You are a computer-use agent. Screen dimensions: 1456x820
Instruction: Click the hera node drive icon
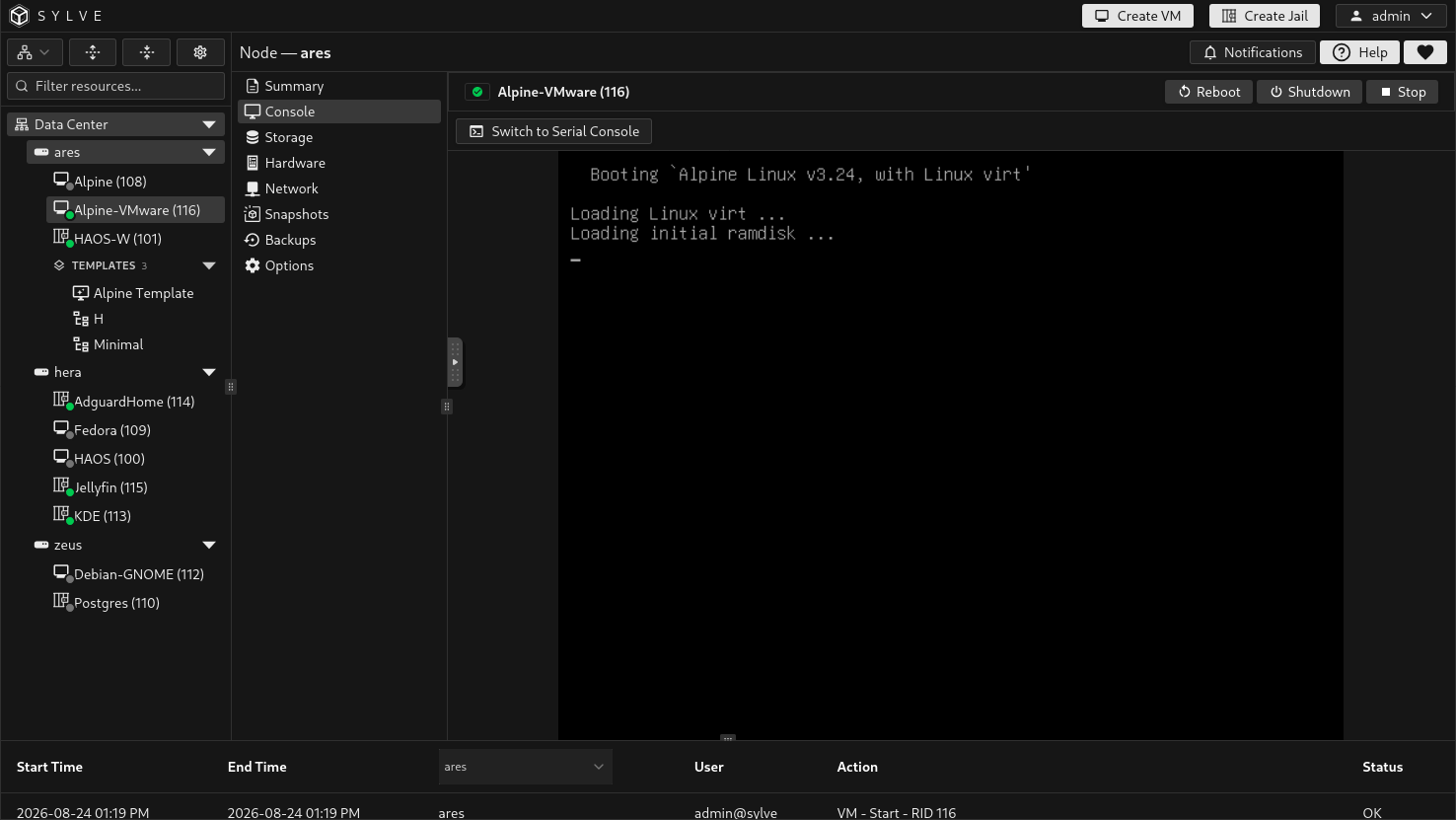click(41, 372)
